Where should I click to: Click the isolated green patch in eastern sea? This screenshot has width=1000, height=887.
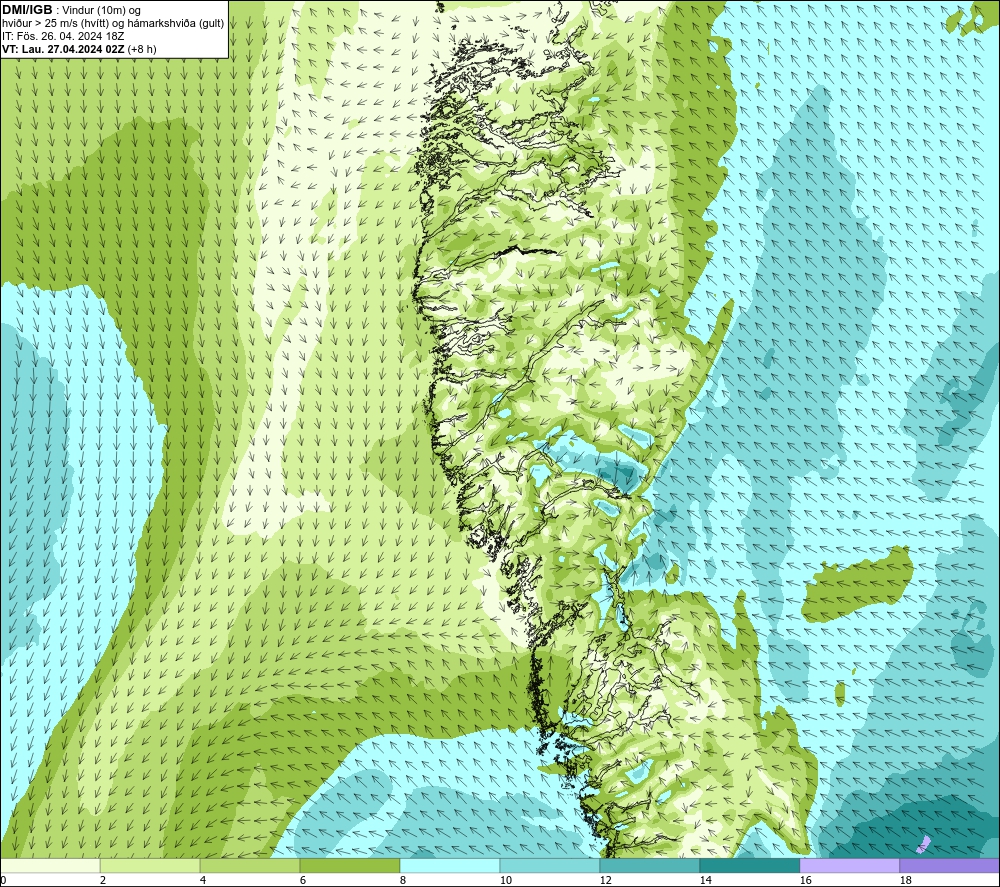[x=858, y=585]
